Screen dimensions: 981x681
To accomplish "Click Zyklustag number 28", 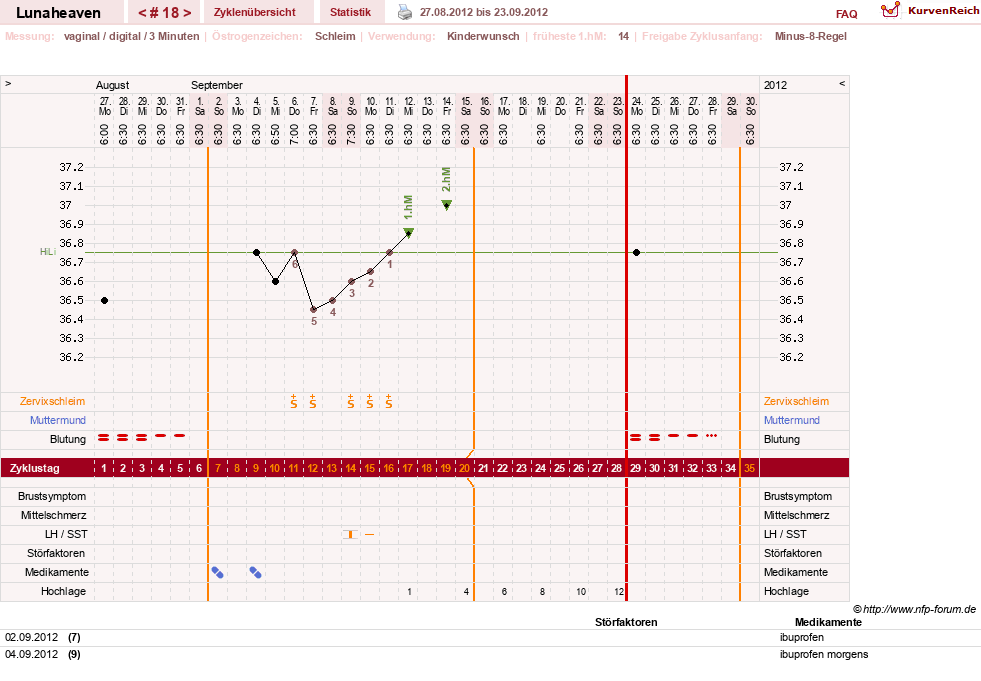I will [616, 468].
